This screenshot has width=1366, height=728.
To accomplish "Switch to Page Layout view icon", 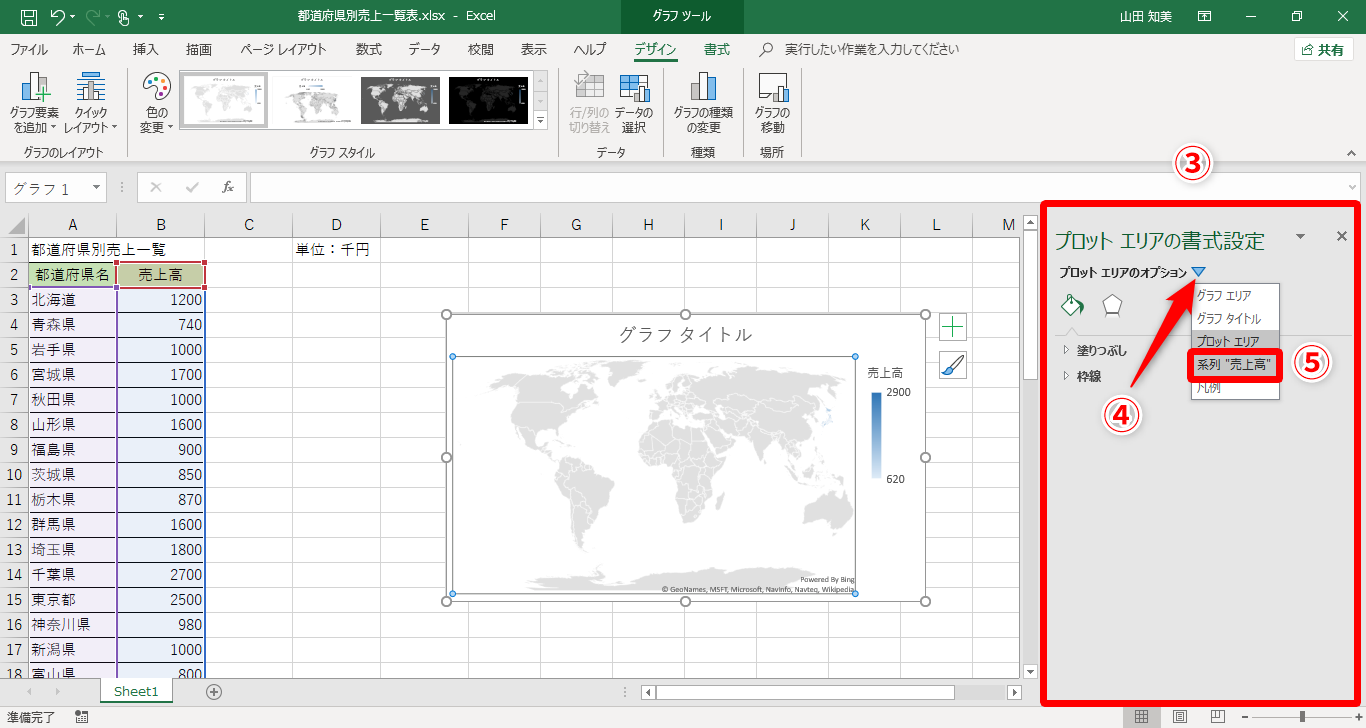I will (1180, 717).
